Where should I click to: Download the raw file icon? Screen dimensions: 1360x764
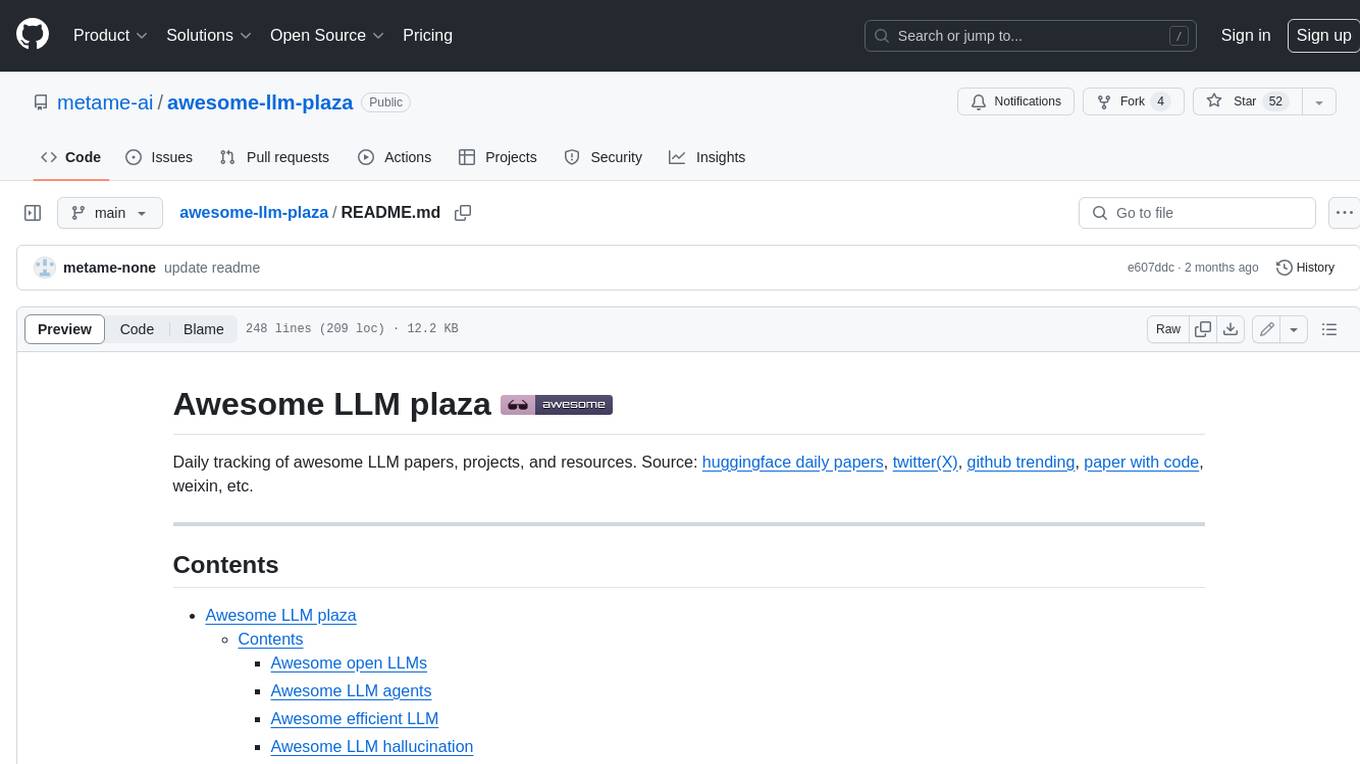(x=1231, y=329)
